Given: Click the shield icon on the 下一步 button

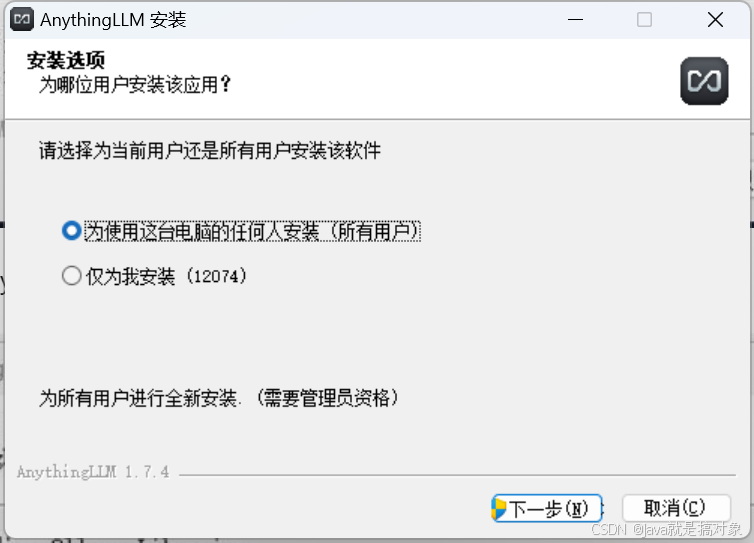Looking at the screenshot, I should (499, 509).
